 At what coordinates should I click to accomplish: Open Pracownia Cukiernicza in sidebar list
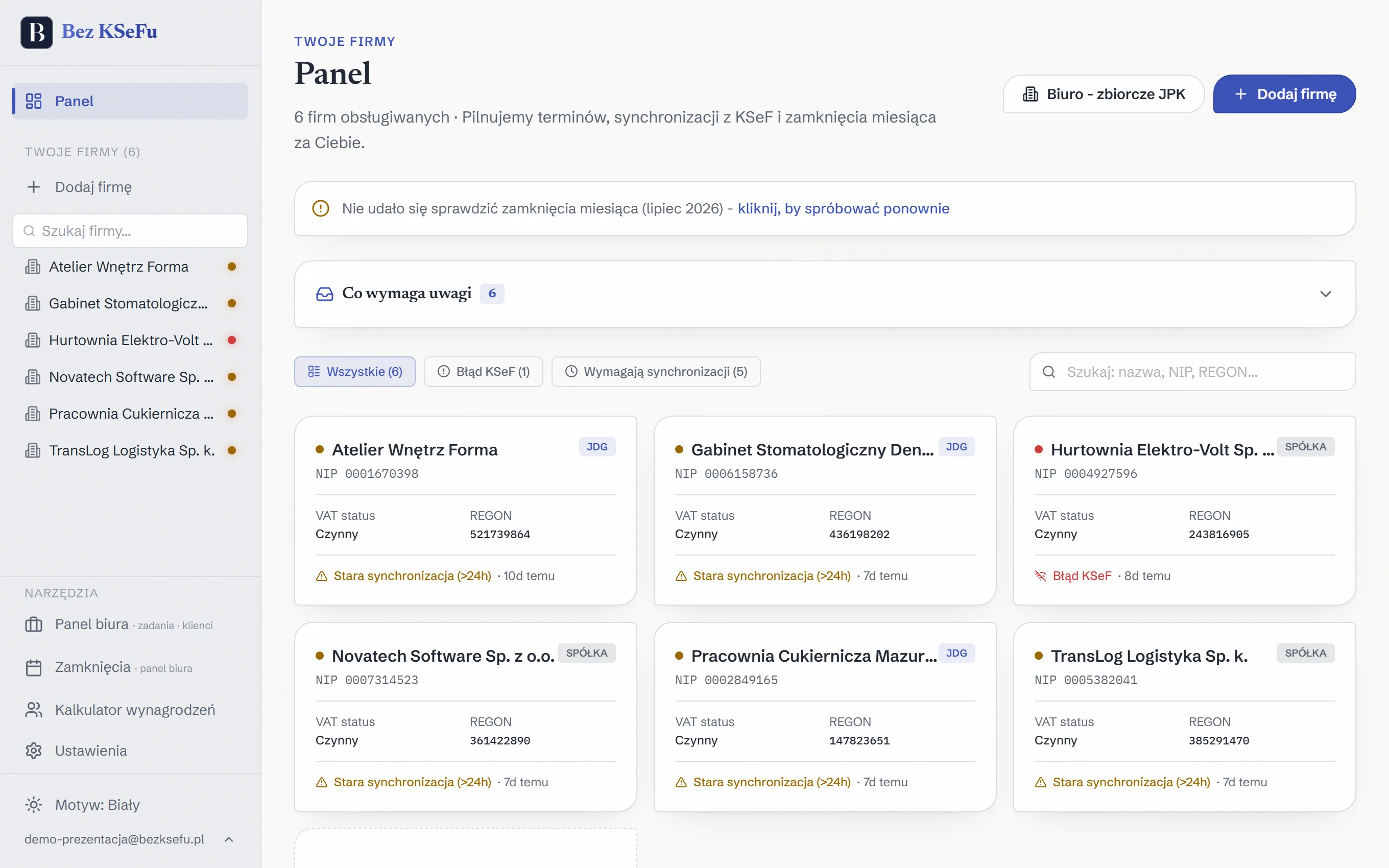[x=130, y=414]
